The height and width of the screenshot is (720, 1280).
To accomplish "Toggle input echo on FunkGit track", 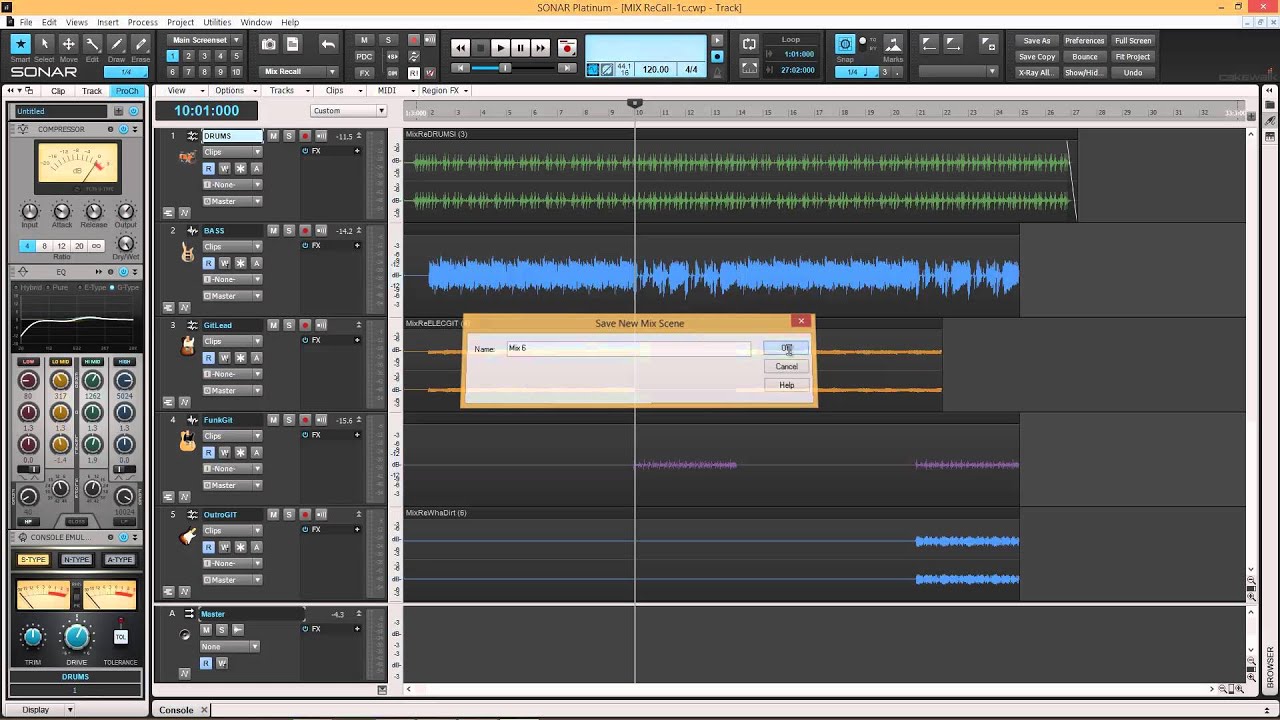I will [321, 420].
